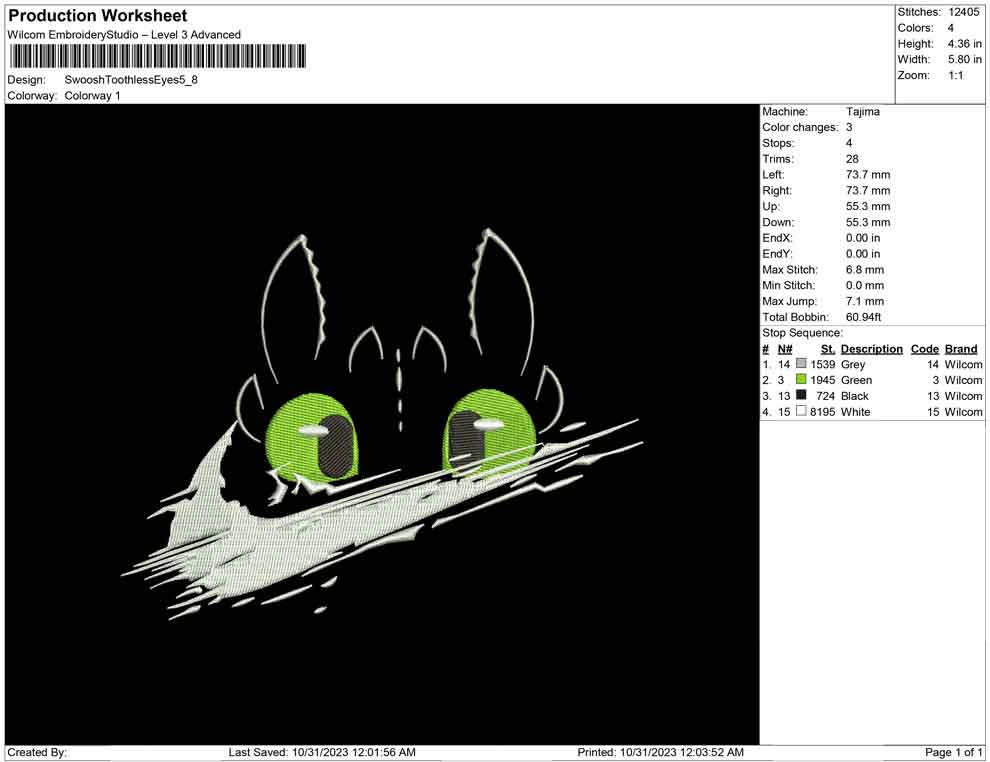This screenshot has width=990, height=762.
Task: Click height value '4.36 in'
Action: 964,44
